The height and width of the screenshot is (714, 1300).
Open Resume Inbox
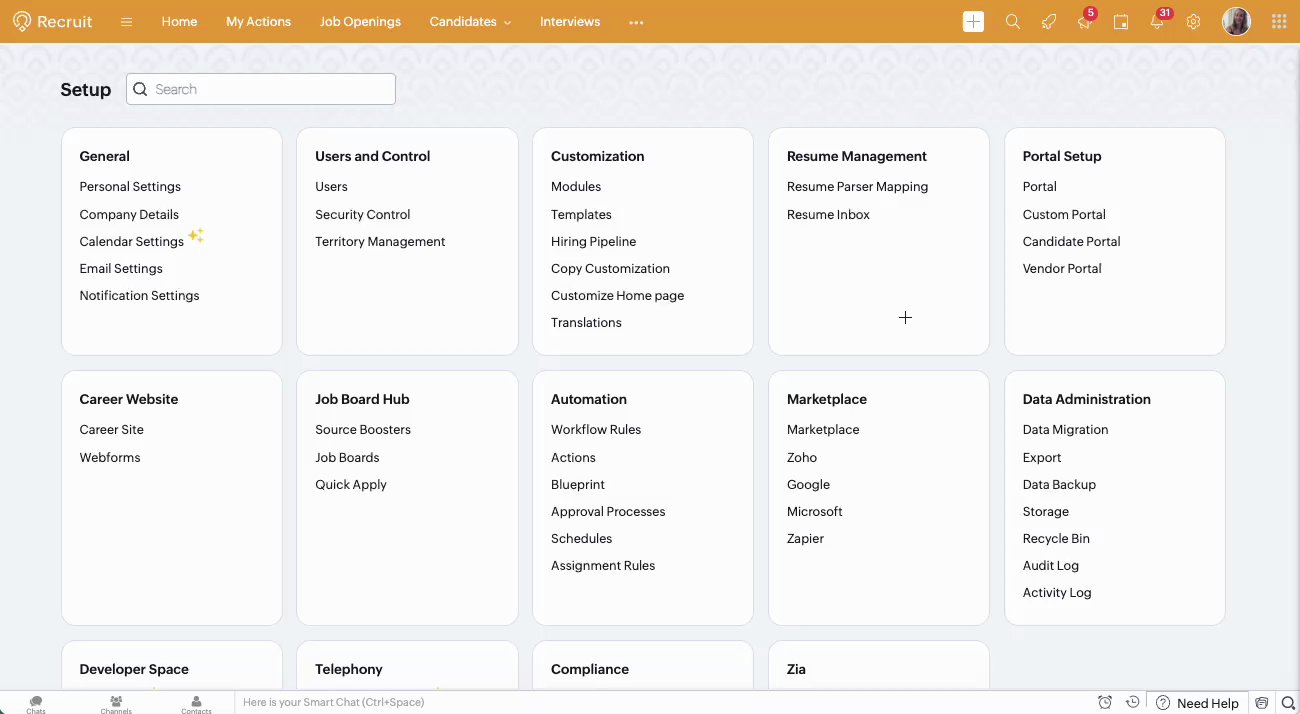[828, 215]
